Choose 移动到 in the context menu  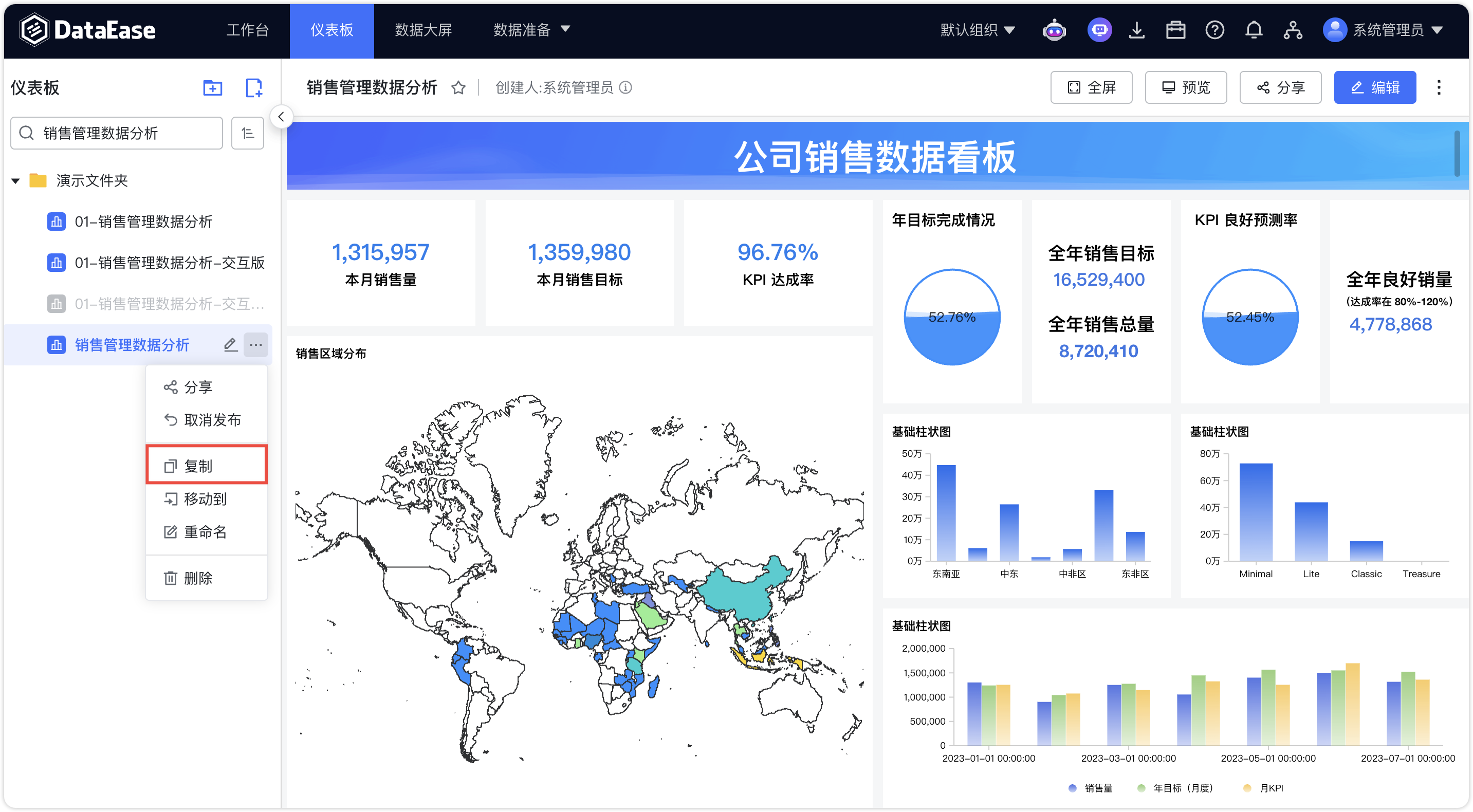tap(207, 499)
